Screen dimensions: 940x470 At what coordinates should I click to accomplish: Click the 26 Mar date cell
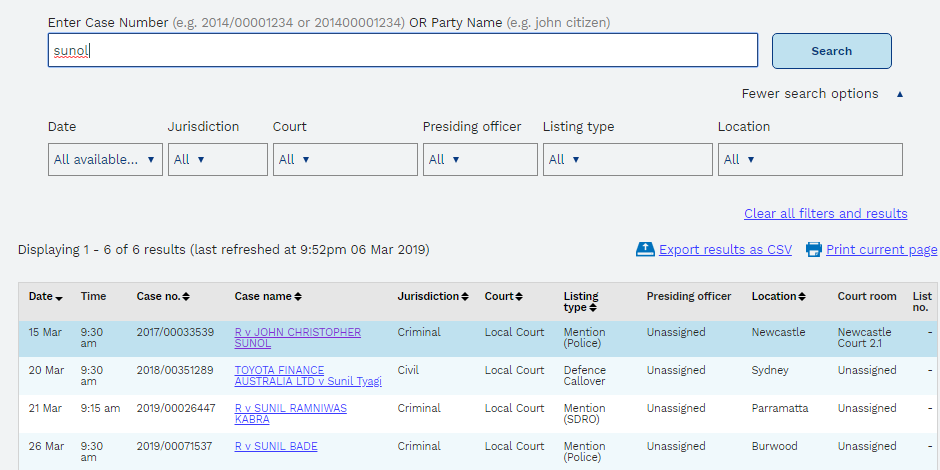(46, 446)
